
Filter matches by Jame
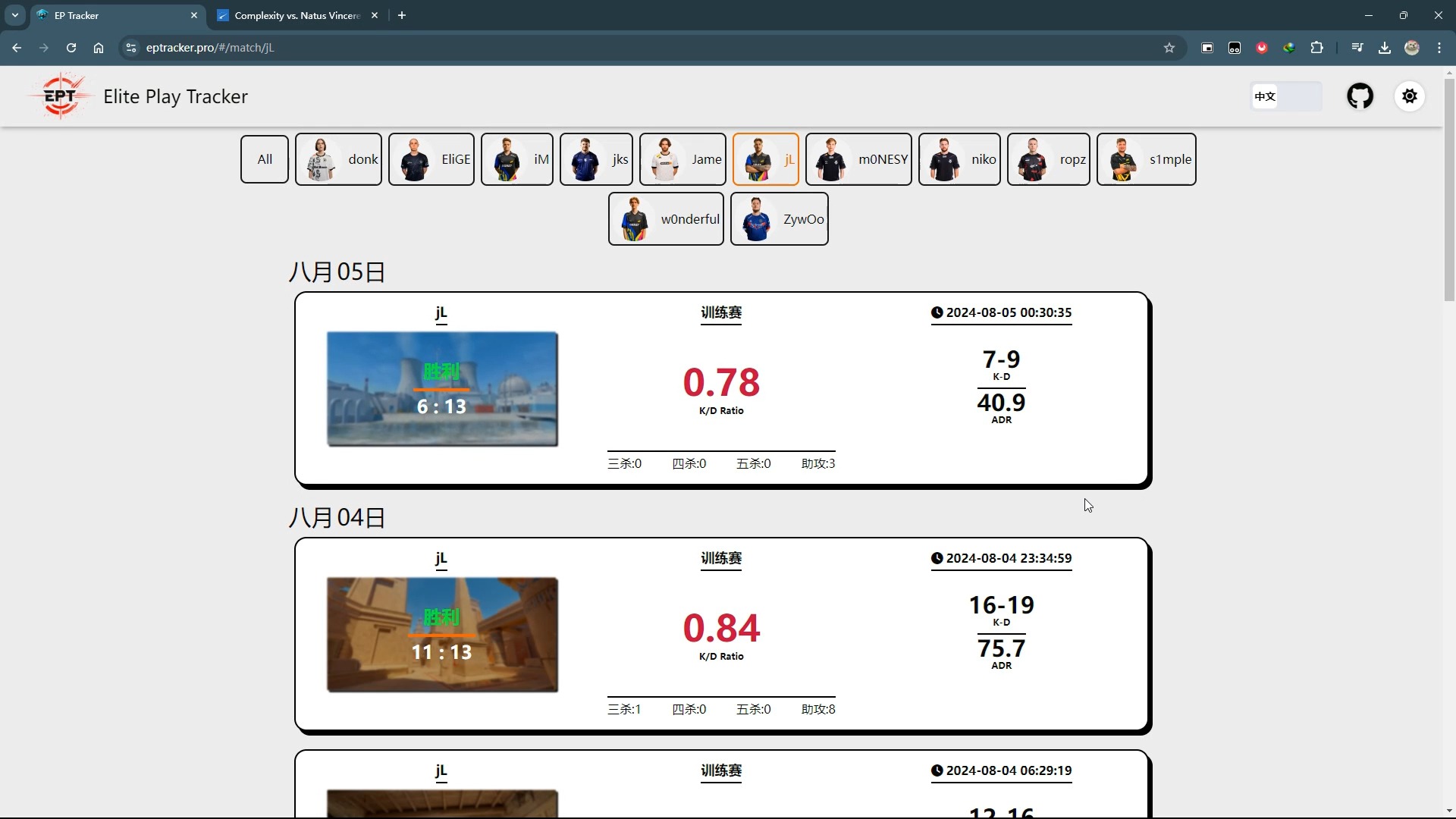tap(682, 159)
